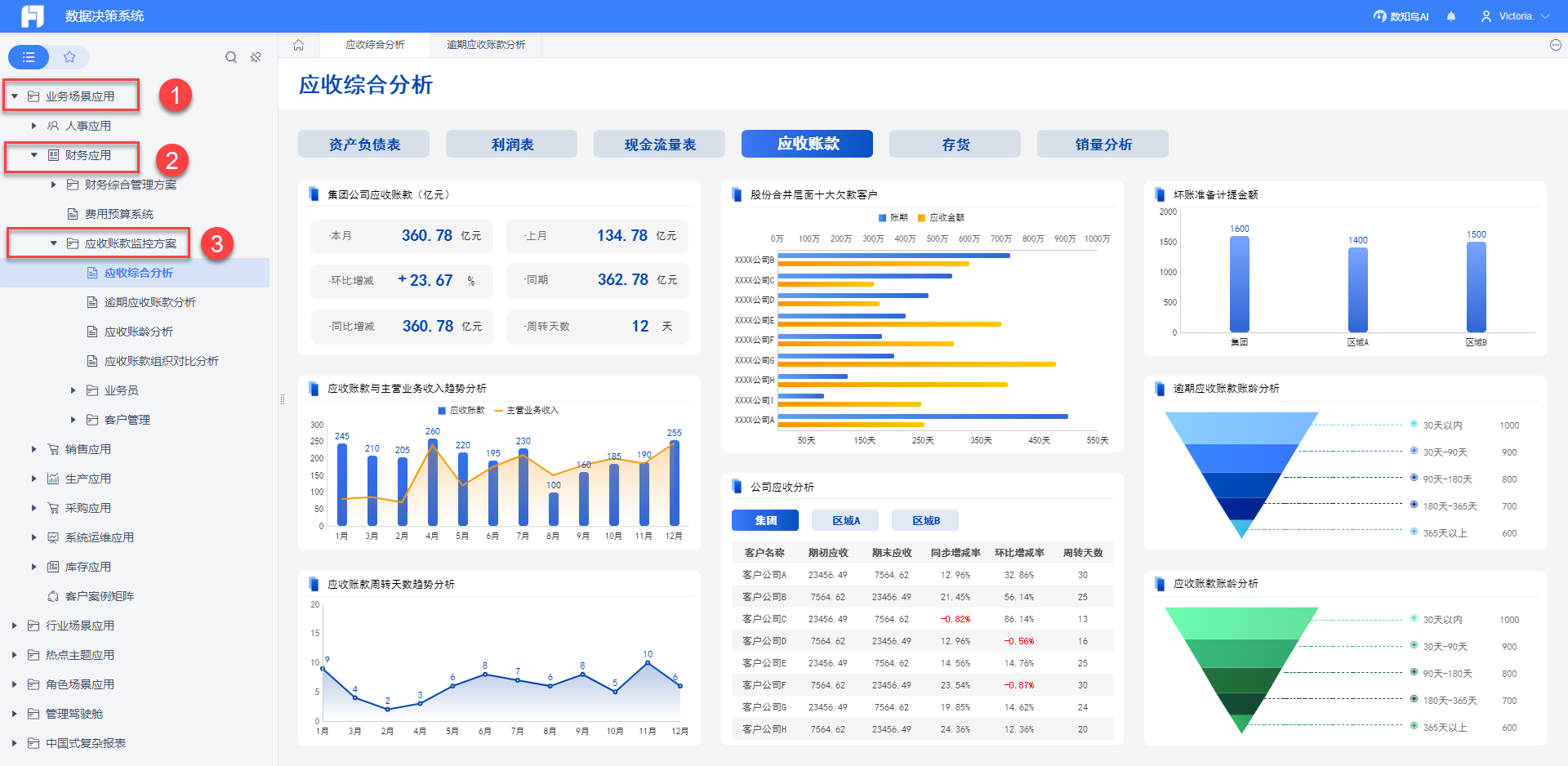Collapse the 业务场景应用 folder
The width and height of the screenshot is (1568, 766).
(x=14, y=96)
